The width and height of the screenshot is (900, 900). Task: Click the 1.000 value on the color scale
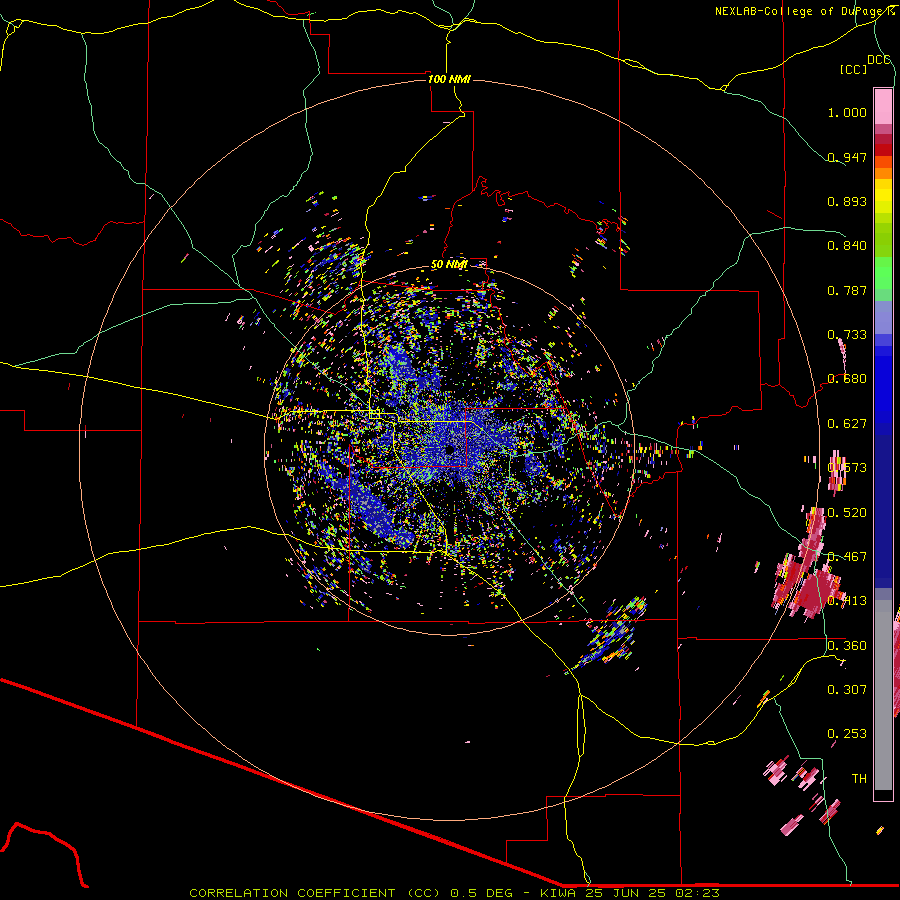847,112
